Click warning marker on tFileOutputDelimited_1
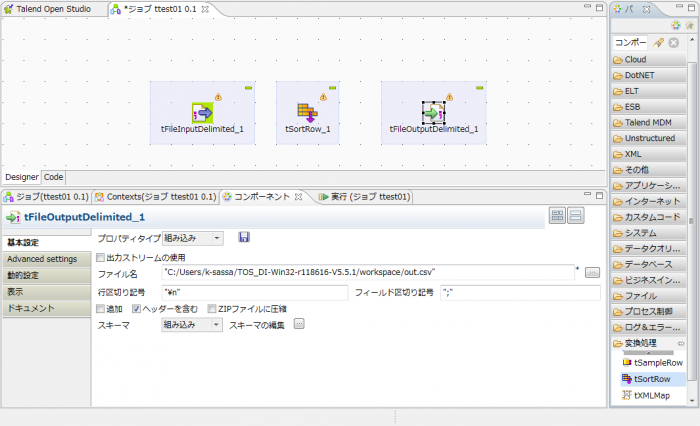 (x=450, y=97)
